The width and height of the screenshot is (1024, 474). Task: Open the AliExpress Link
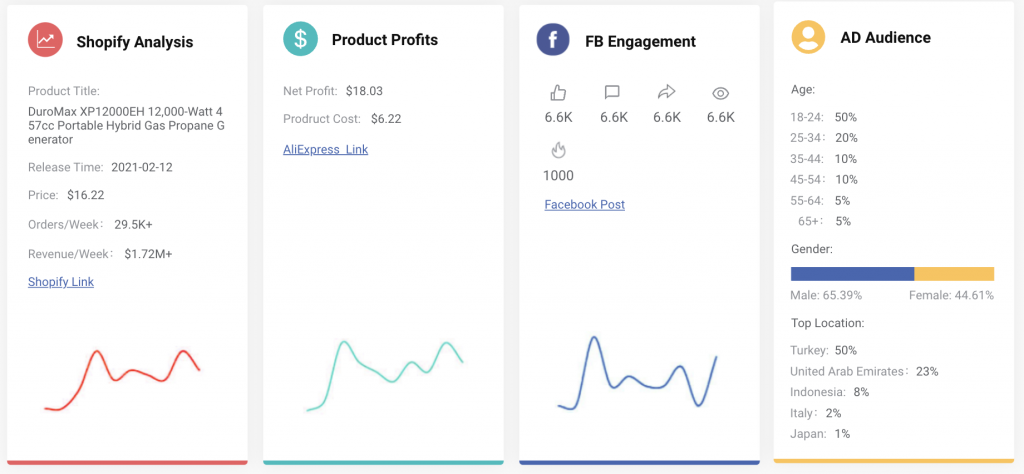click(x=326, y=150)
